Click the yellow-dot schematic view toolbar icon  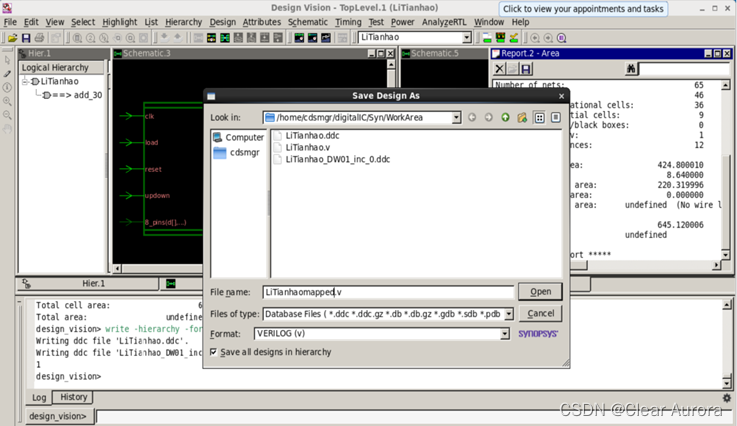[x=212, y=38]
